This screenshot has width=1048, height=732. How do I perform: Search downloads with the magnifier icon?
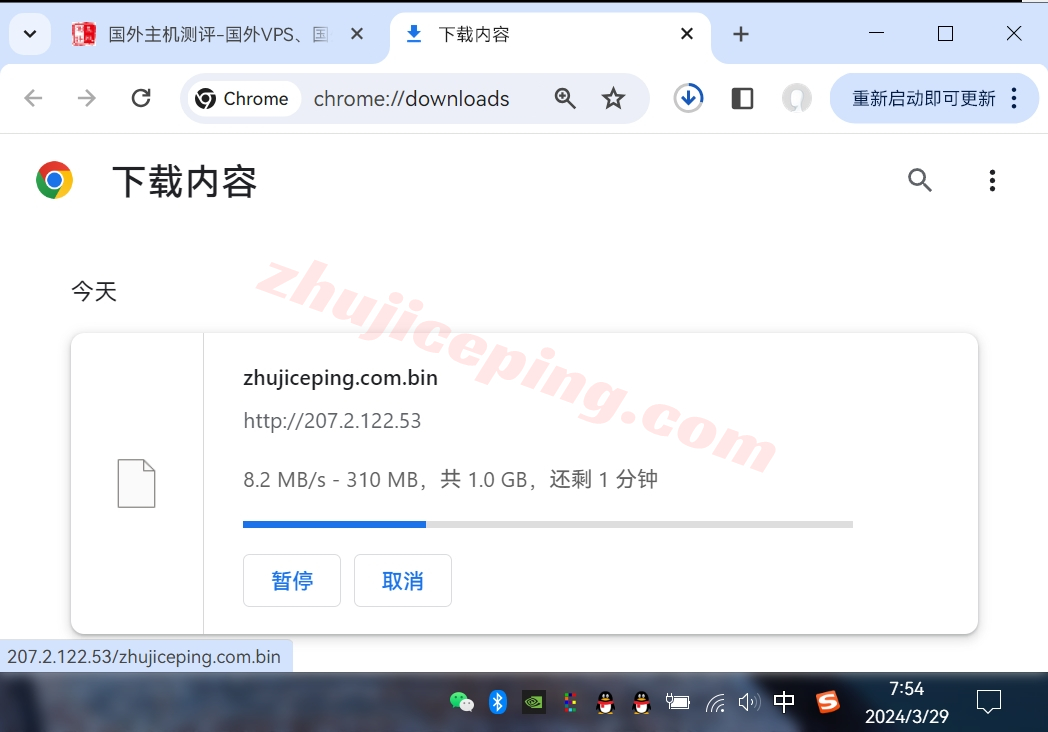920,180
